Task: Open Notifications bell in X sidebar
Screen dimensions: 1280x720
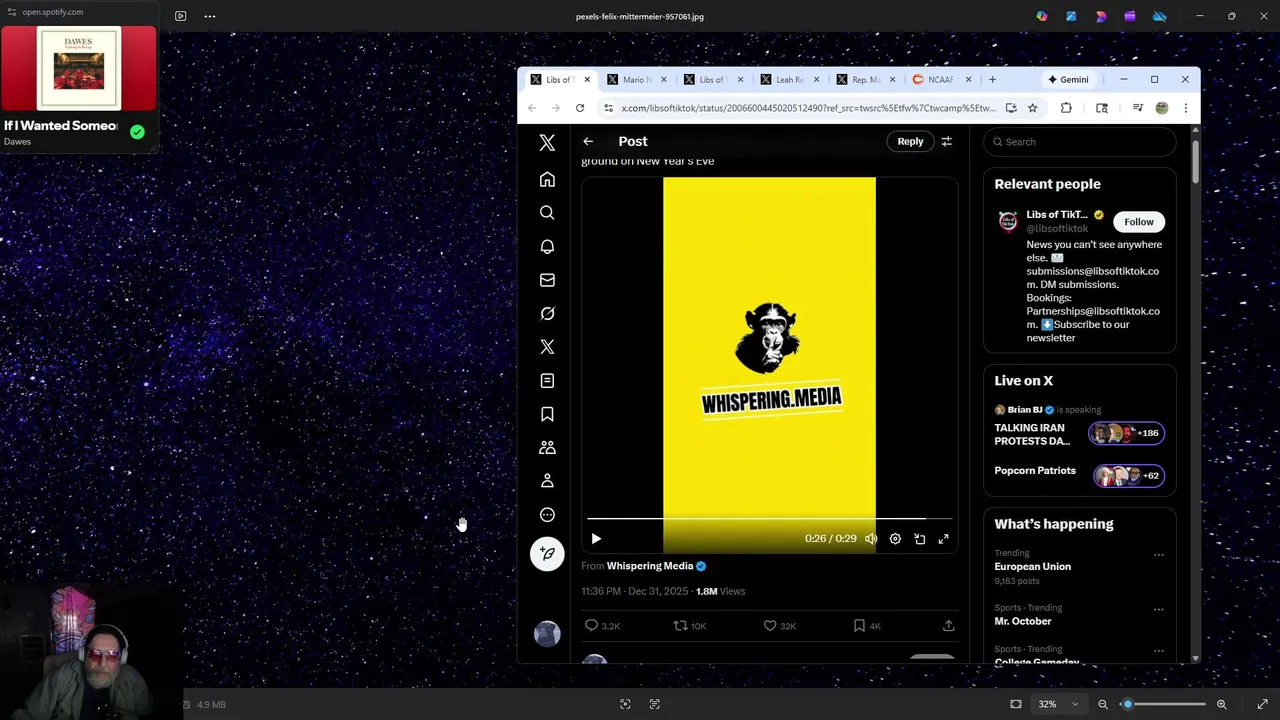Action: point(547,247)
